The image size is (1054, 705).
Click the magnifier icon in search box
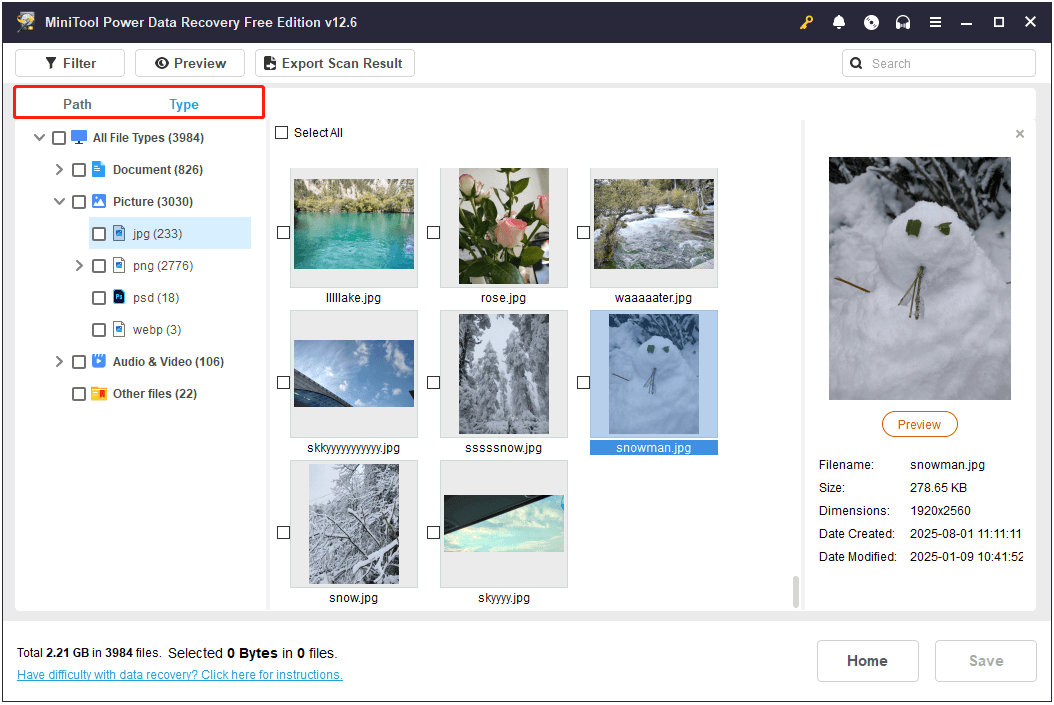click(857, 63)
